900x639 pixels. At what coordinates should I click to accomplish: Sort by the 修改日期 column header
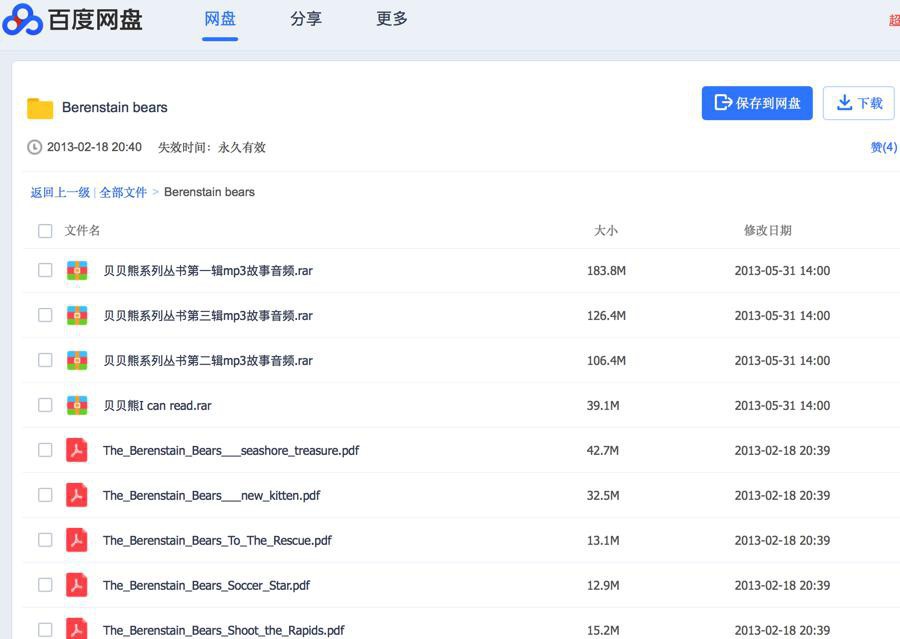tap(768, 231)
